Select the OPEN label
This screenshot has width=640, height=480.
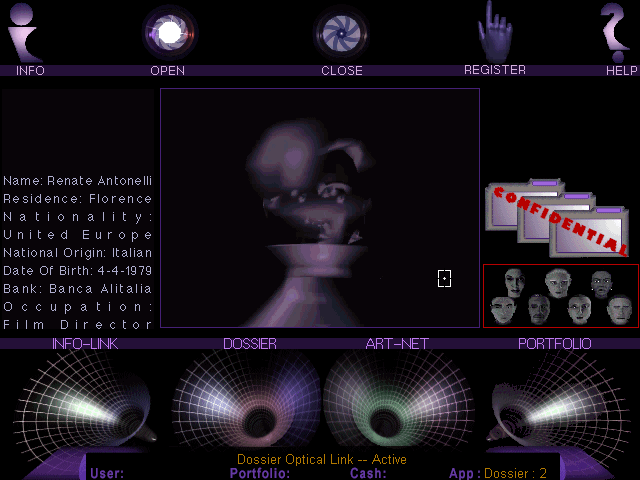click(167, 71)
